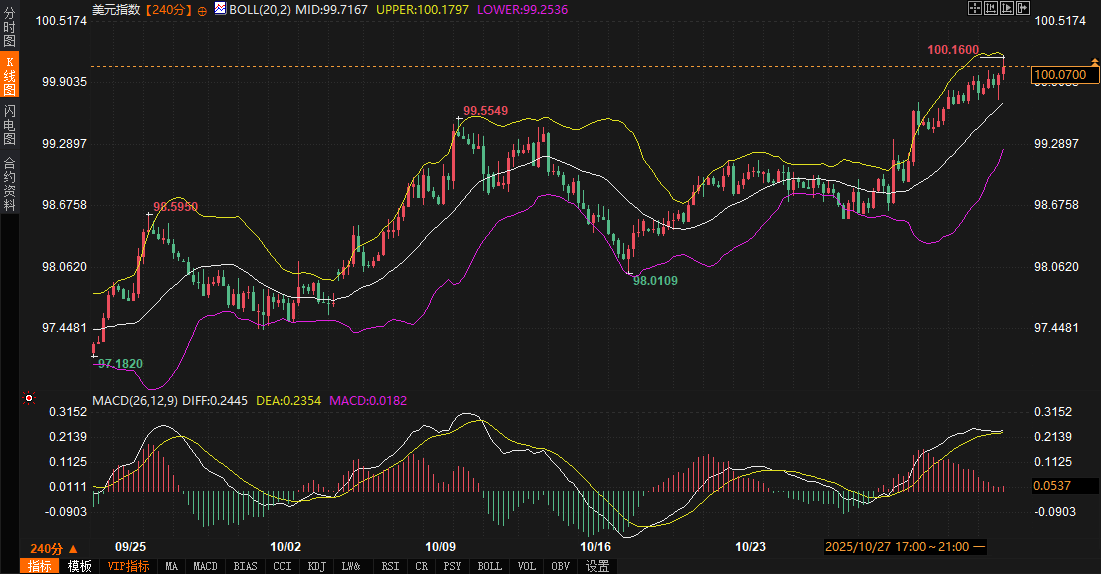Toggle the BOLL indicator in bottom bar
1101x574 pixels.
pos(490,566)
